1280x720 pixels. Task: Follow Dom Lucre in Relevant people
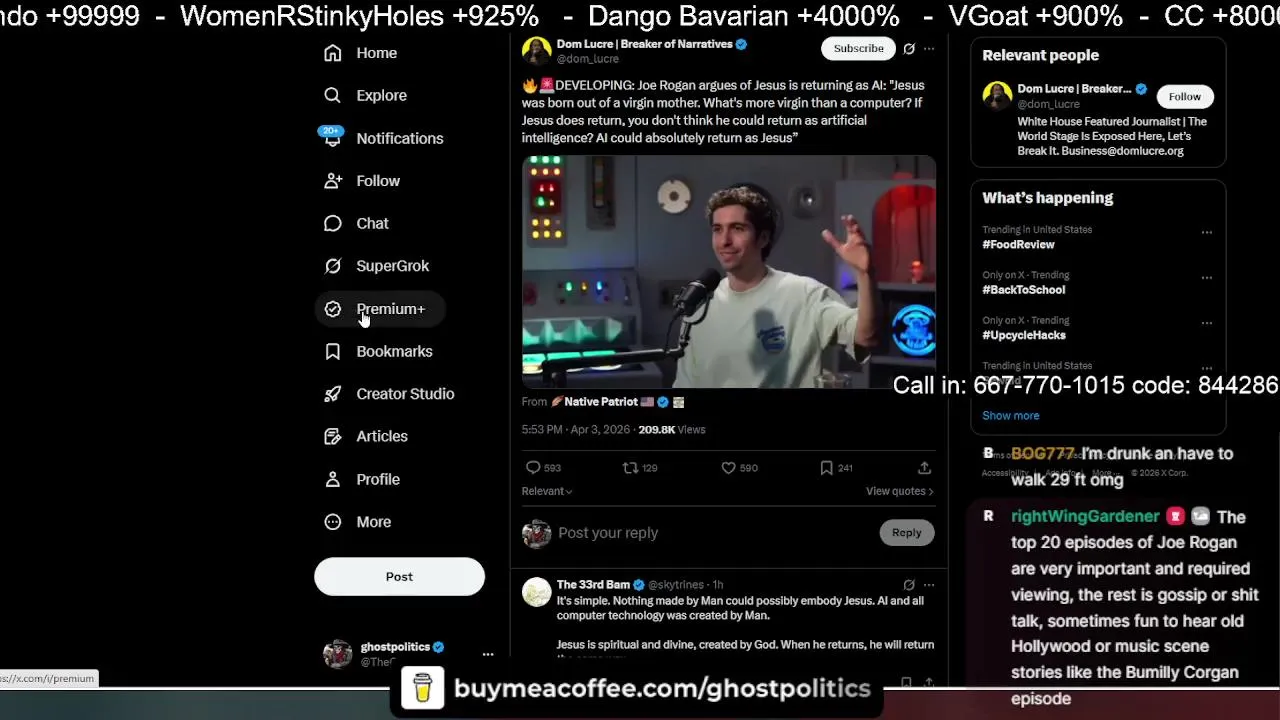pos(1184,96)
